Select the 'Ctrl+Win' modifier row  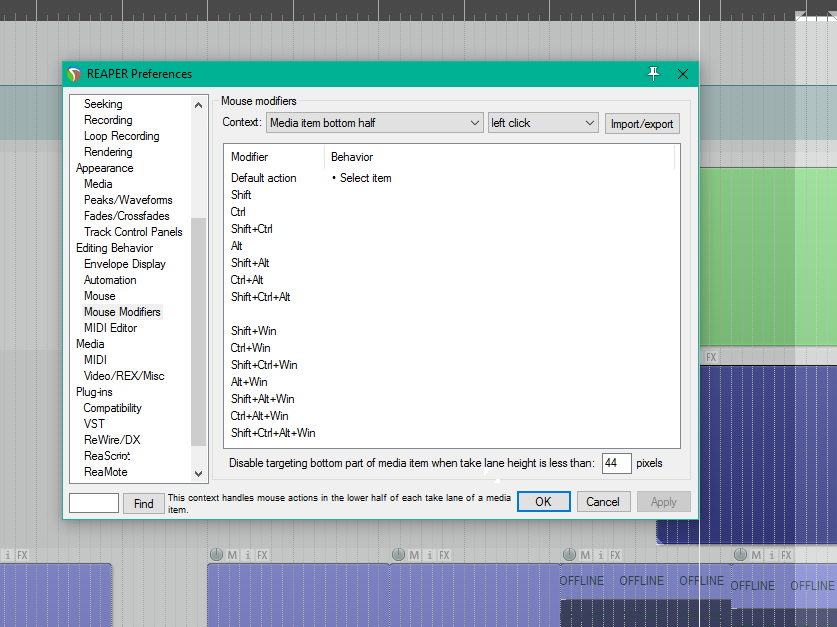(x=250, y=348)
